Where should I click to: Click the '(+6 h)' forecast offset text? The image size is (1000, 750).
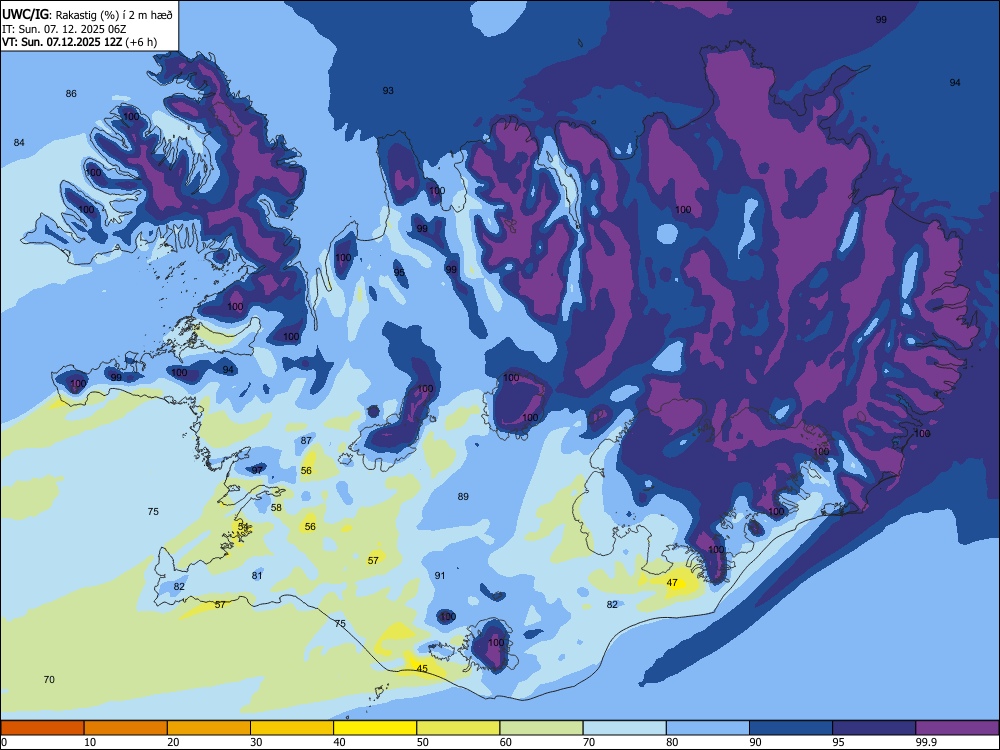142,42
